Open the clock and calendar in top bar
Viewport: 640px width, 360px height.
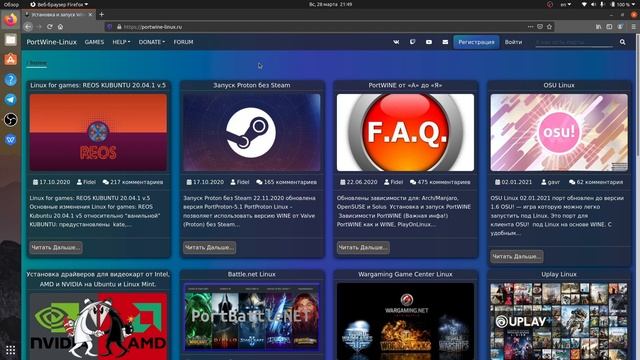tap(331, 4)
